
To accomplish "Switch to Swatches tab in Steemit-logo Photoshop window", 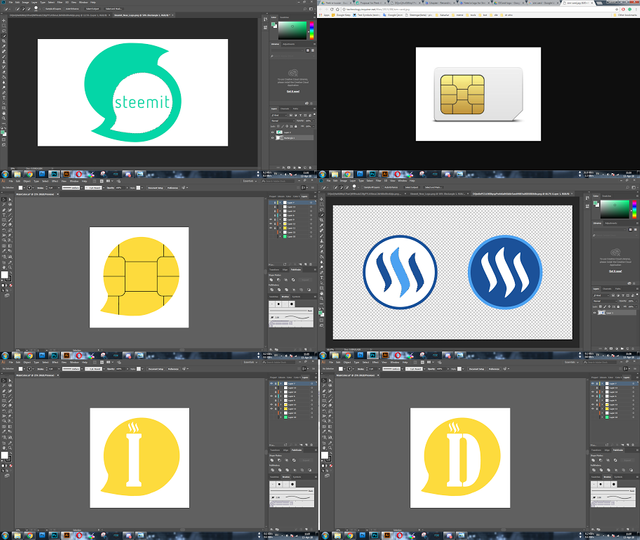I will click(284, 18).
